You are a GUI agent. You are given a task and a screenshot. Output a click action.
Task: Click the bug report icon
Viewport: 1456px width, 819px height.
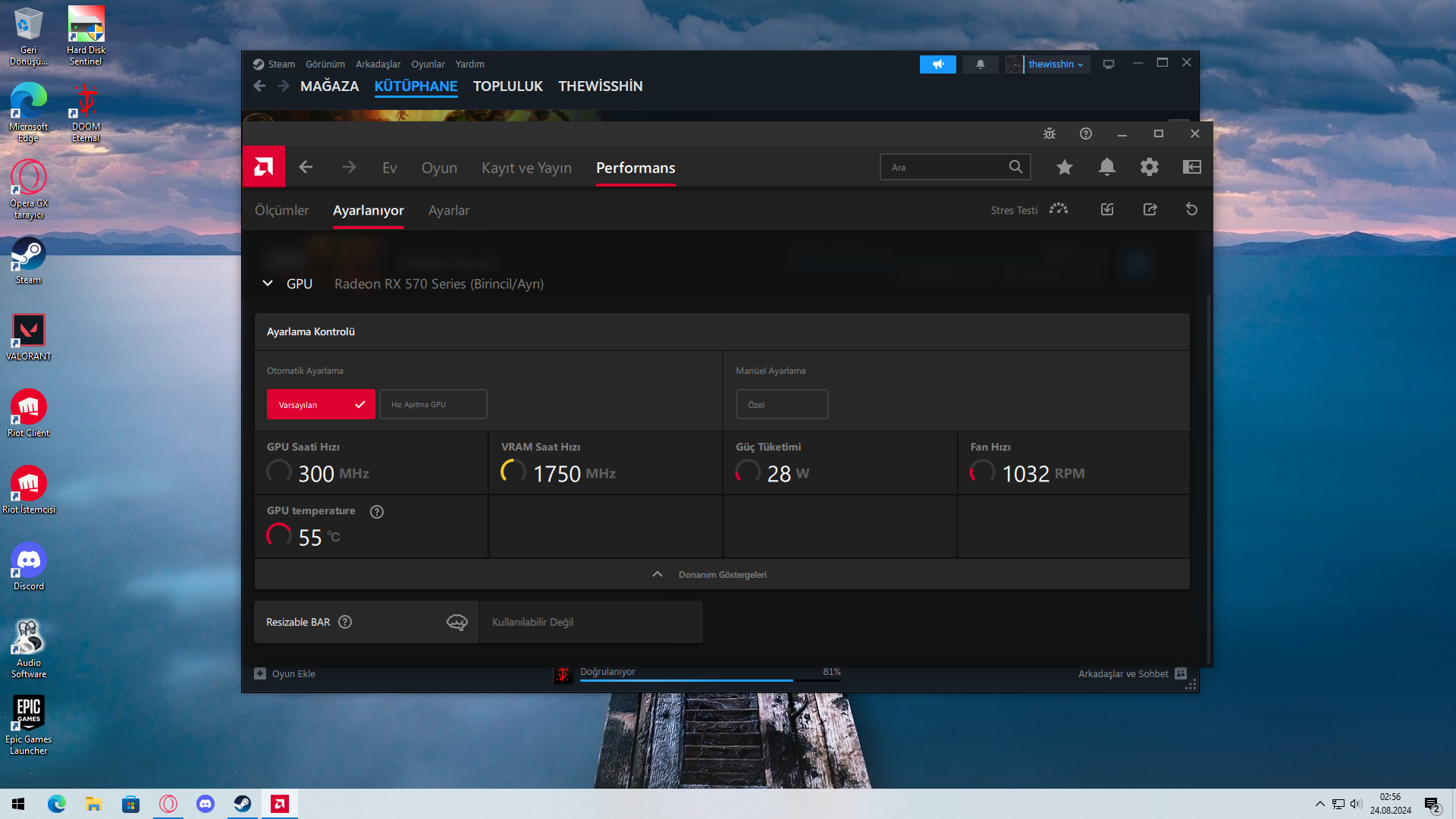(x=1050, y=133)
